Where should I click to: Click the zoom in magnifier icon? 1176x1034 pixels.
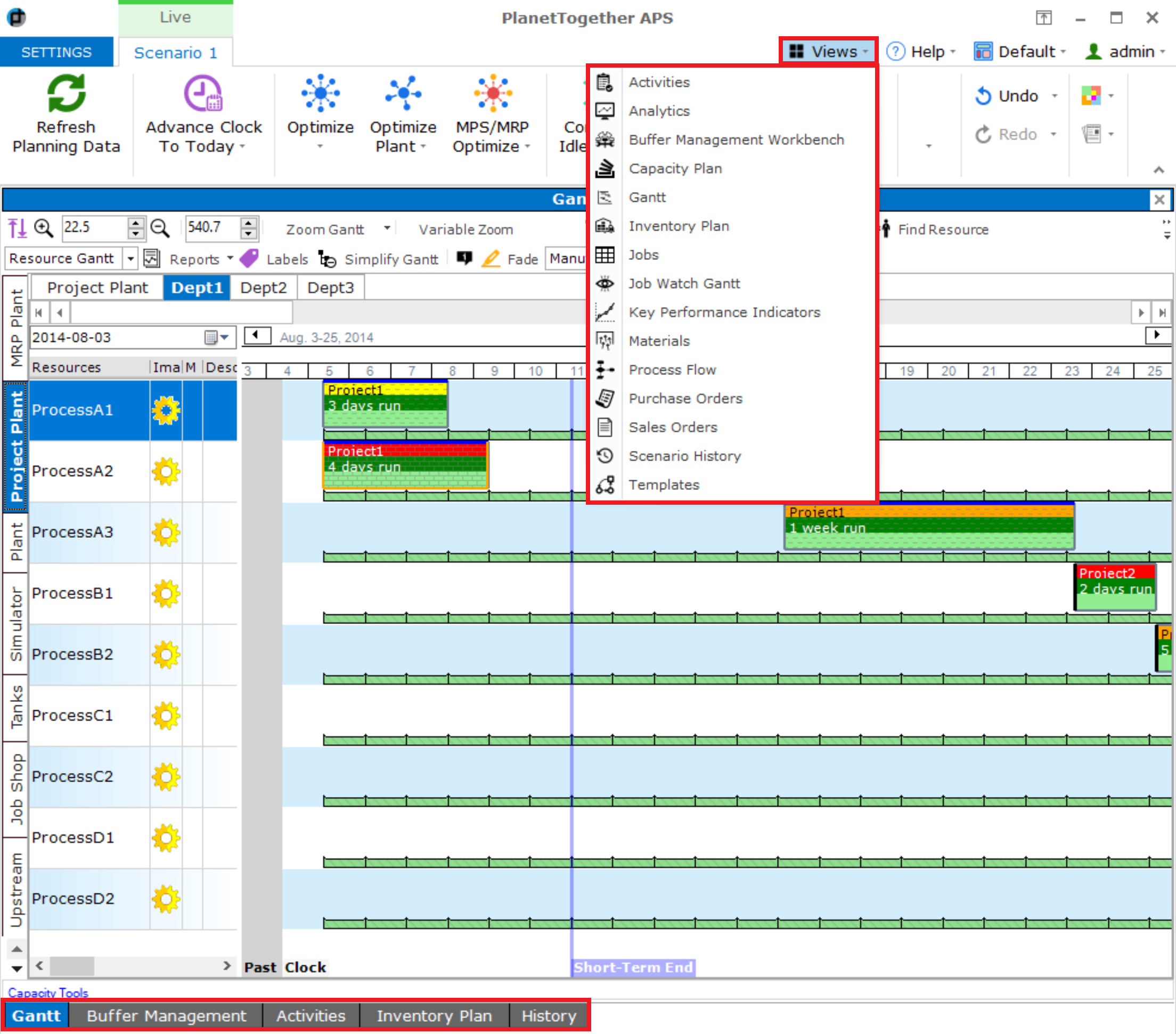click(44, 228)
